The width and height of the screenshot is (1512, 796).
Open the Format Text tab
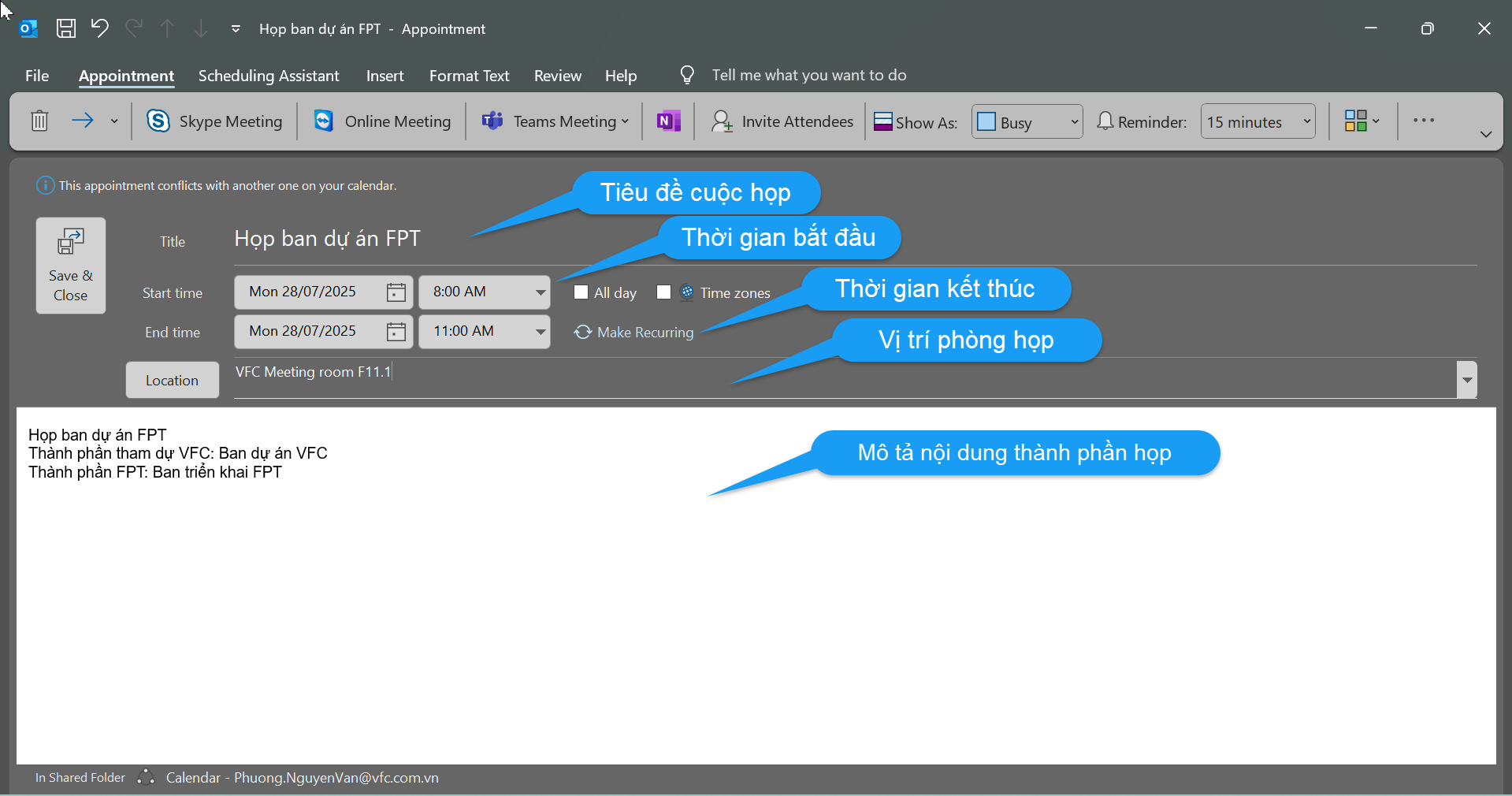(x=469, y=76)
